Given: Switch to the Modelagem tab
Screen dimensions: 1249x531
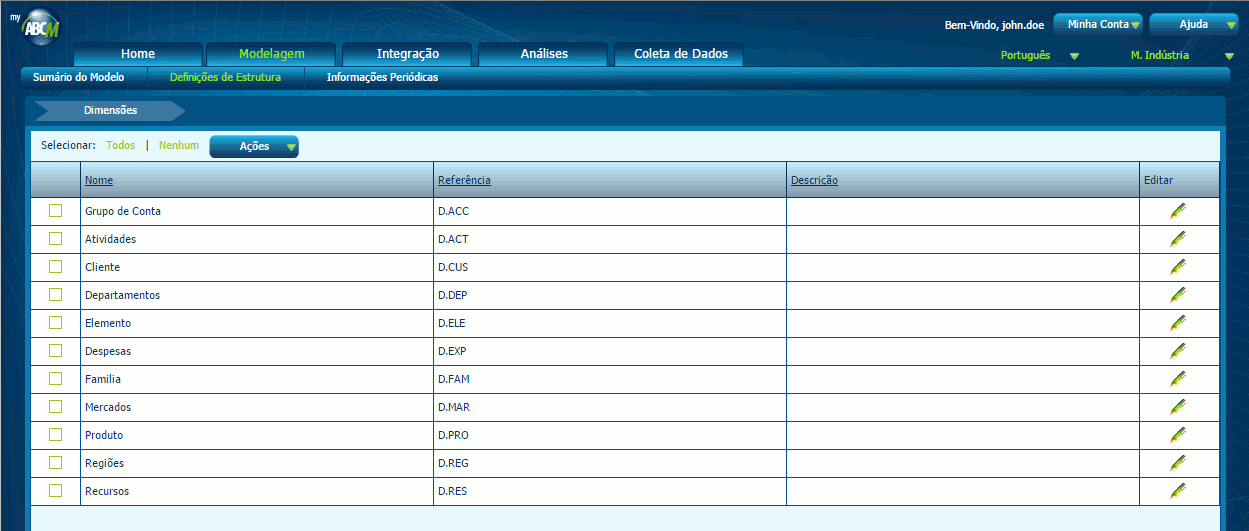Looking at the screenshot, I should click(272, 54).
